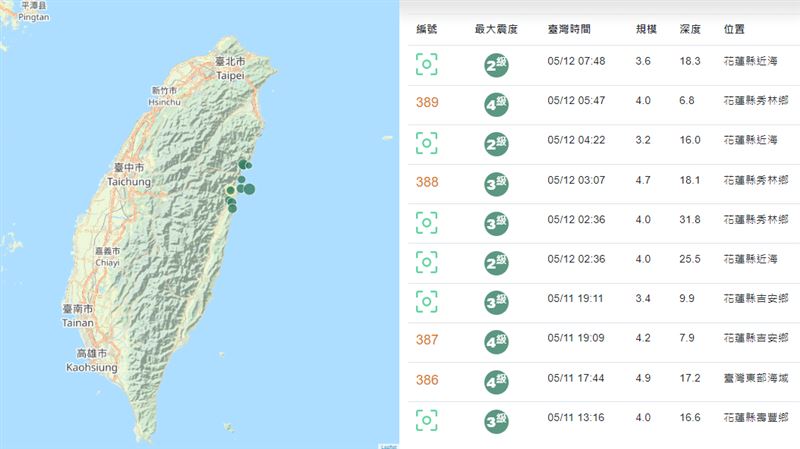Click the intensity 3 badge for the 31.8 depth quake

[496, 223]
